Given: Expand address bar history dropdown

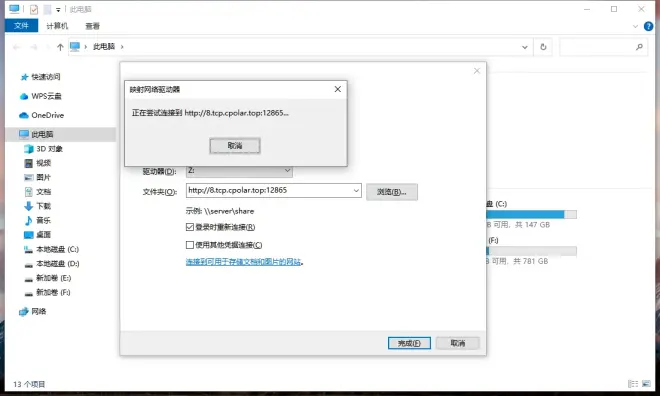Looking at the screenshot, I should pyautogui.click(x=525, y=47).
